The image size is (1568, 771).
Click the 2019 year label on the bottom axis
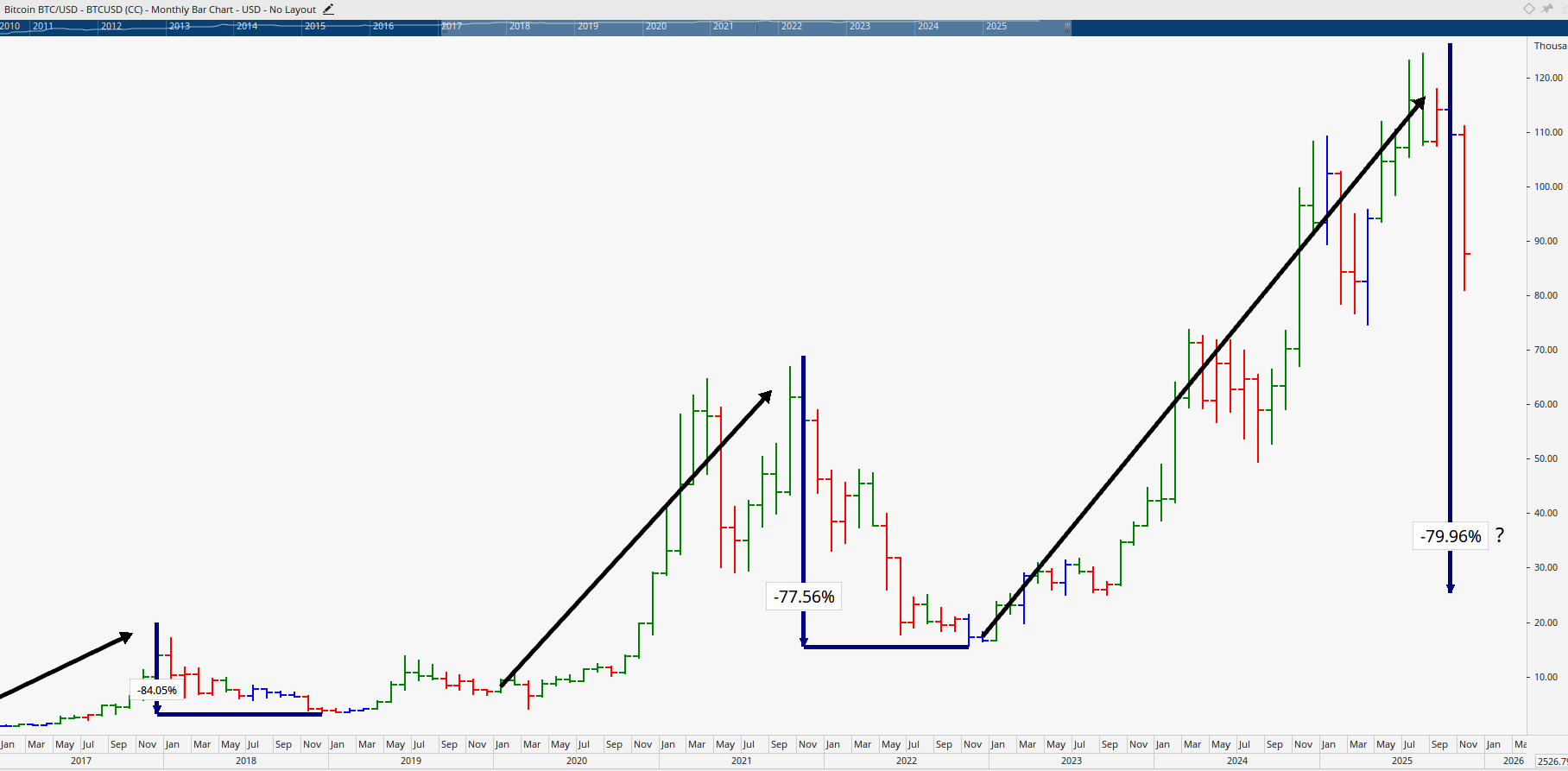coord(411,761)
